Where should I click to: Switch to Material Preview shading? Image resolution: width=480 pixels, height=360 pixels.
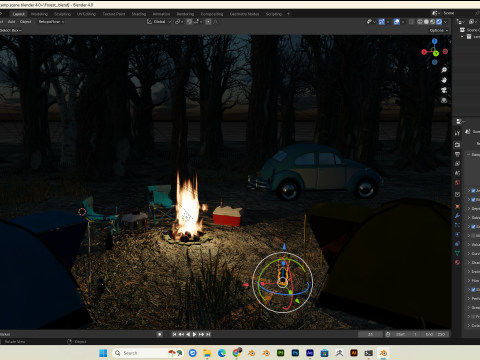click(x=433, y=22)
